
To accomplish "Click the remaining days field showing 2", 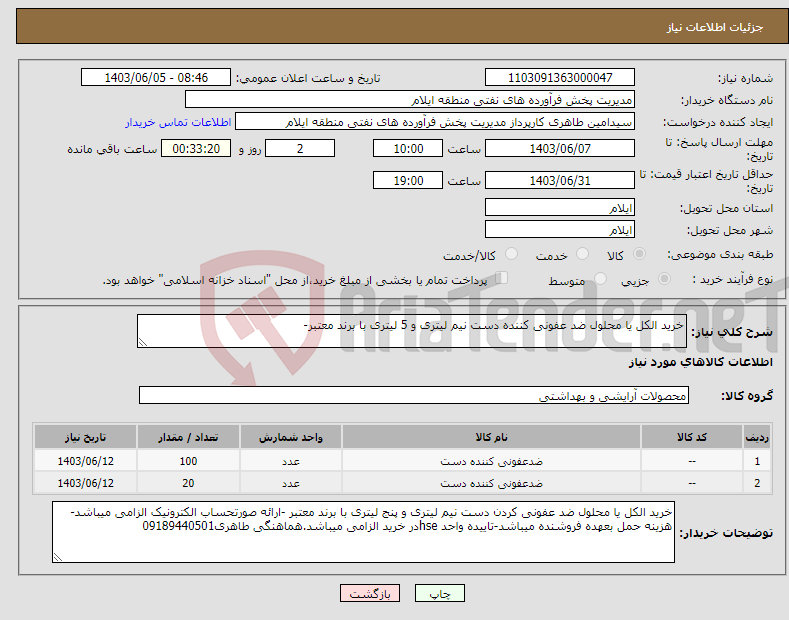I will coord(300,148).
